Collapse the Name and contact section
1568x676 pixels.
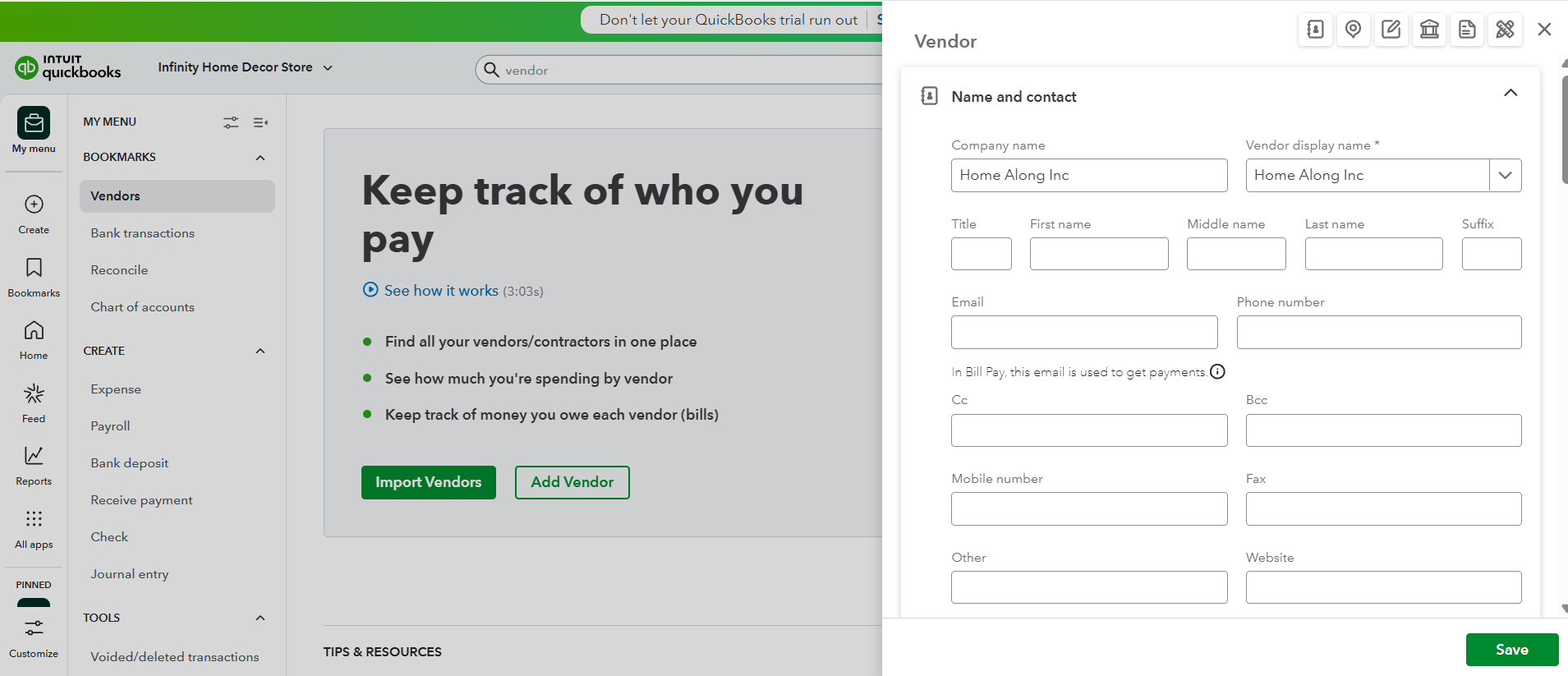pos(1511,93)
